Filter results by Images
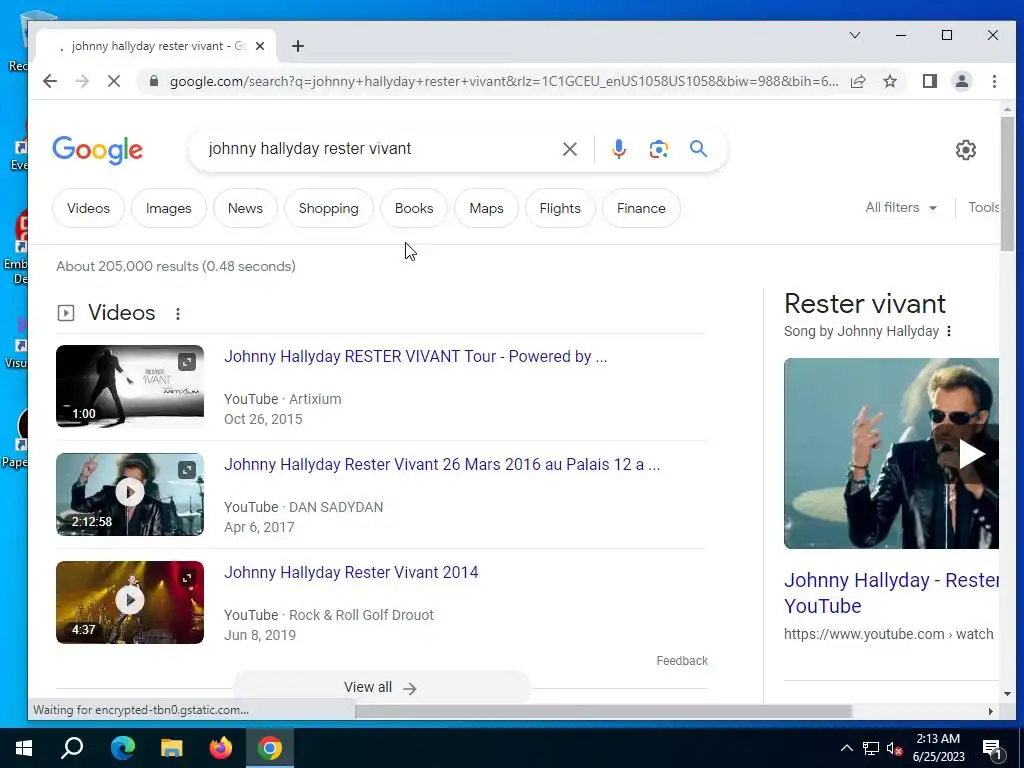The width and height of the screenshot is (1024, 768). coord(168,208)
